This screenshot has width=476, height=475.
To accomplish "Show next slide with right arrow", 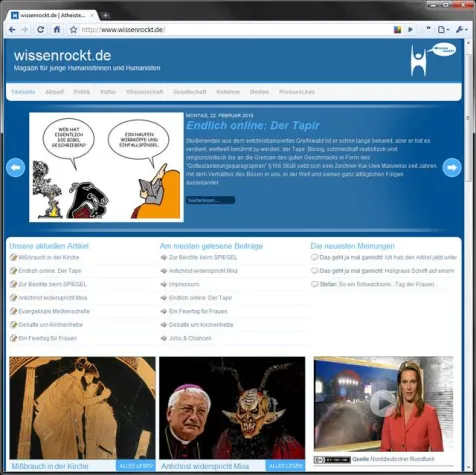I will click(452, 167).
